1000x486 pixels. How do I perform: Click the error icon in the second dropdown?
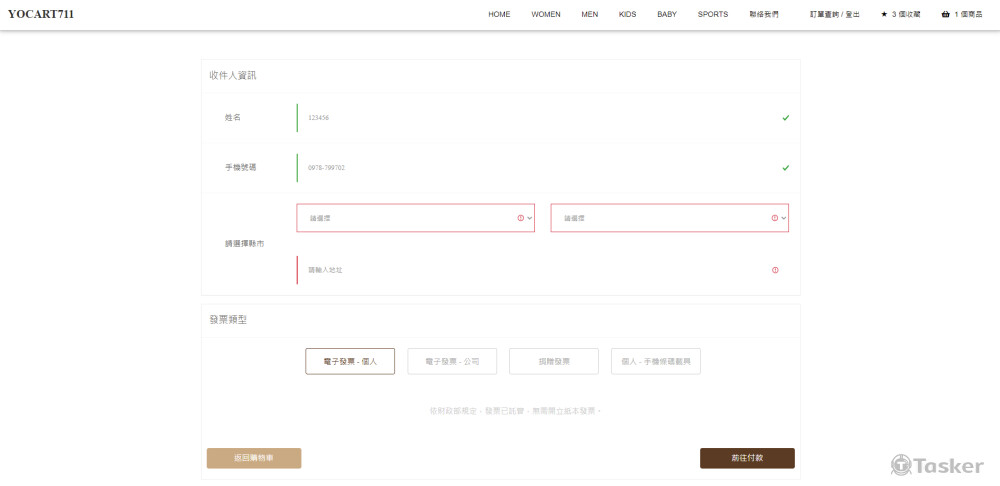pos(775,218)
